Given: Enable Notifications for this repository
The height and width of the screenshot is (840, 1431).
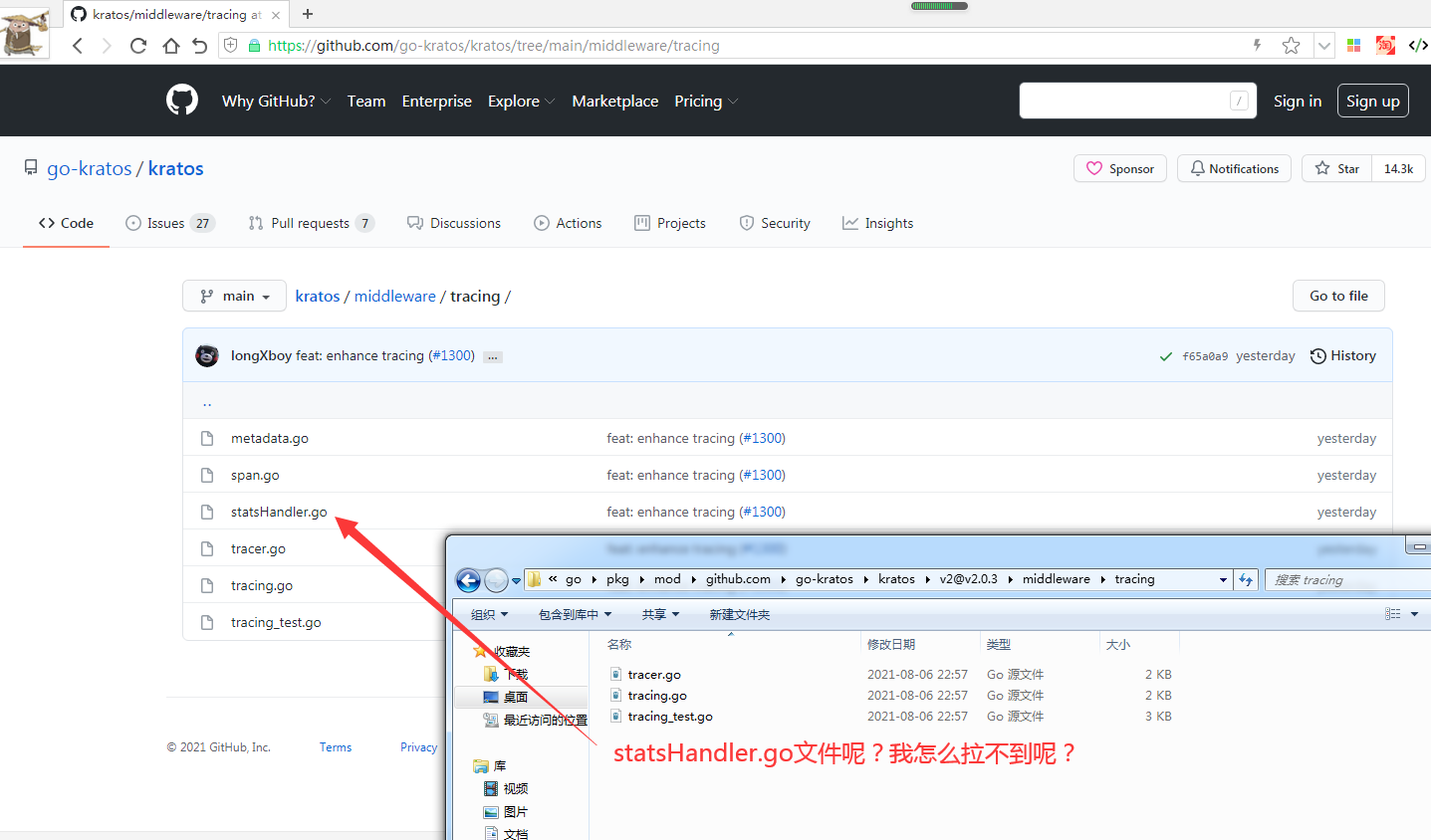Looking at the screenshot, I should click(x=1234, y=168).
